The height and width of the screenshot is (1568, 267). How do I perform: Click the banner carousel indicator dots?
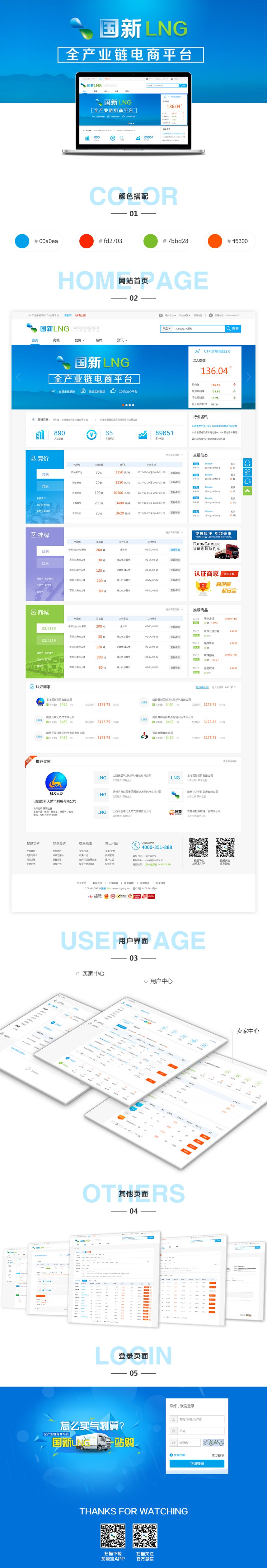[128, 405]
